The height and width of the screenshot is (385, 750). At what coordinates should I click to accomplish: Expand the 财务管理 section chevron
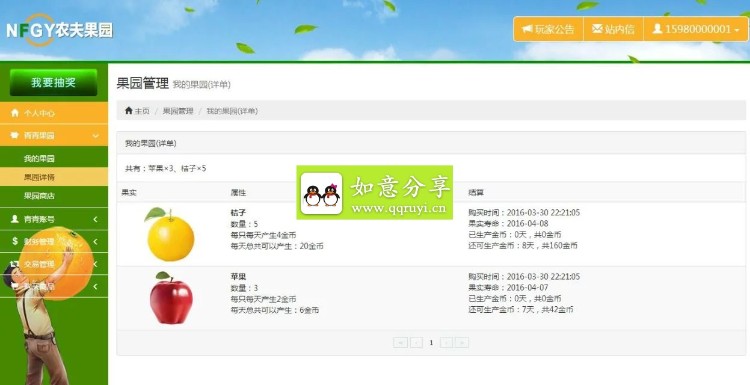point(96,242)
